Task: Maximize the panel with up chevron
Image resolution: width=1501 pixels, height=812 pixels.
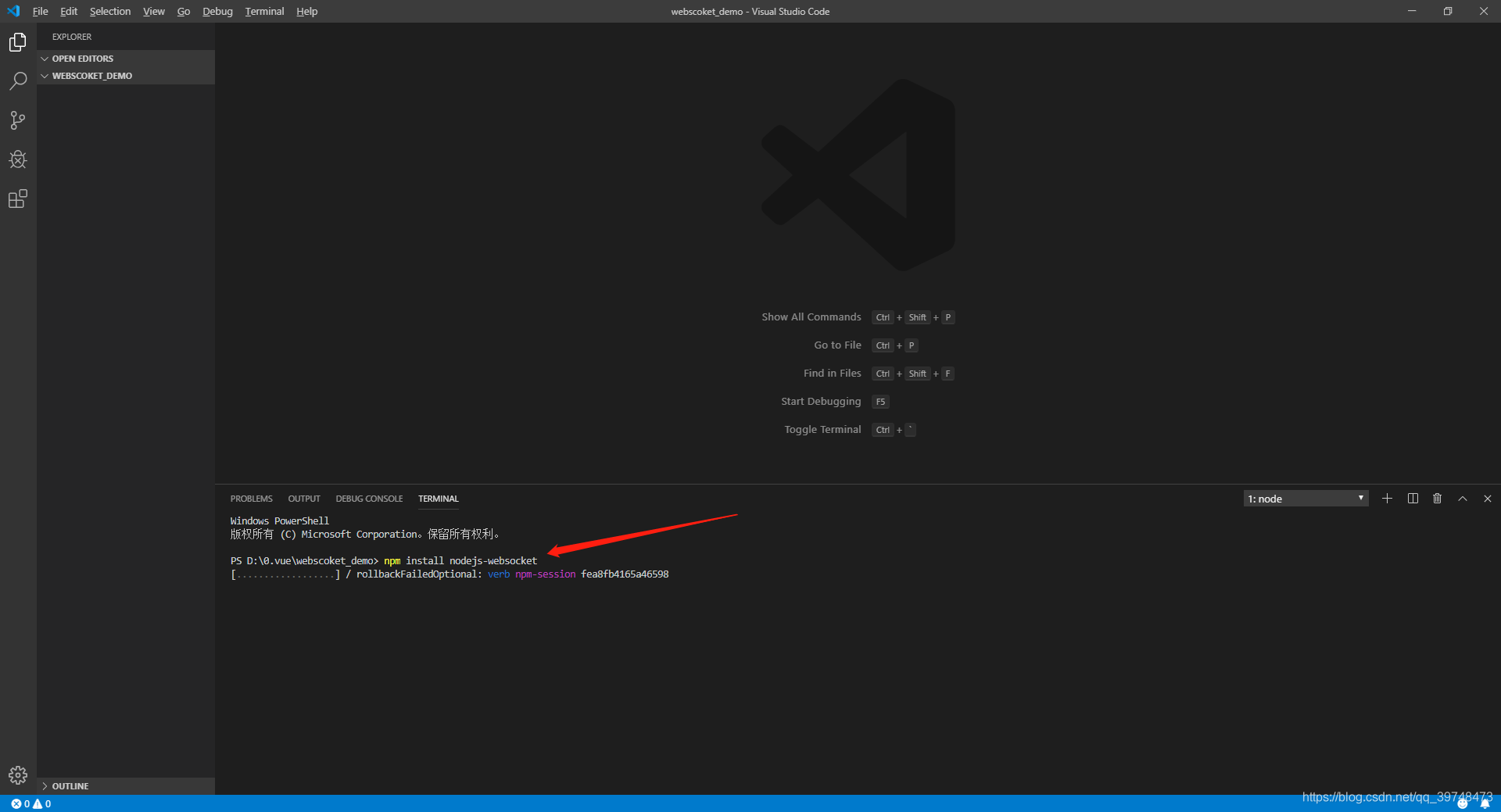Action: [x=1463, y=499]
